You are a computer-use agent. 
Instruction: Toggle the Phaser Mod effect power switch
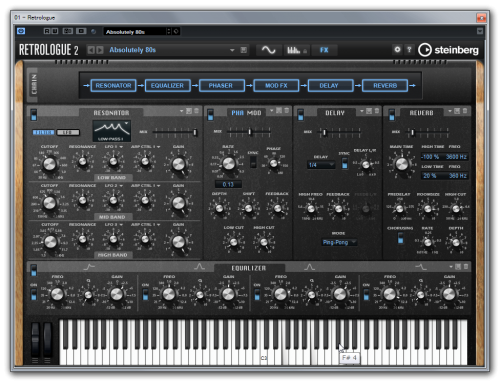tap(210, 115)
